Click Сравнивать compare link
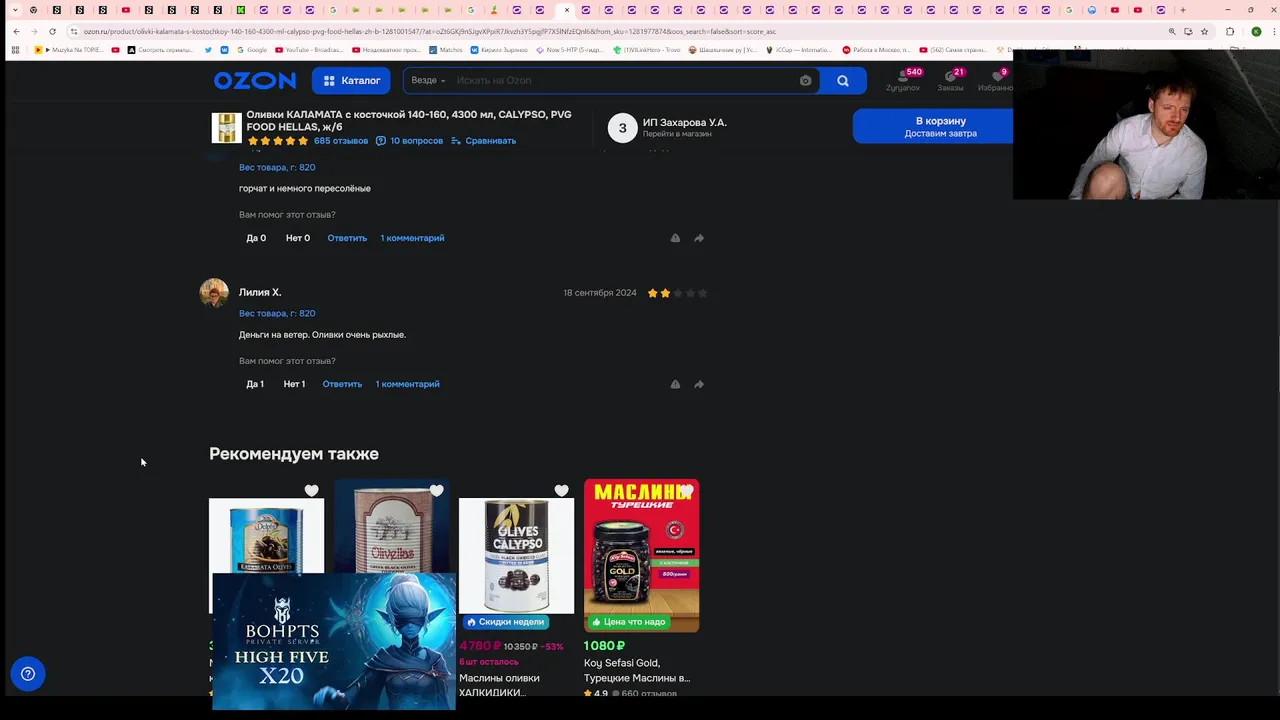The height and width of the screenshot is (720, 1280). [x=484, y=141]
